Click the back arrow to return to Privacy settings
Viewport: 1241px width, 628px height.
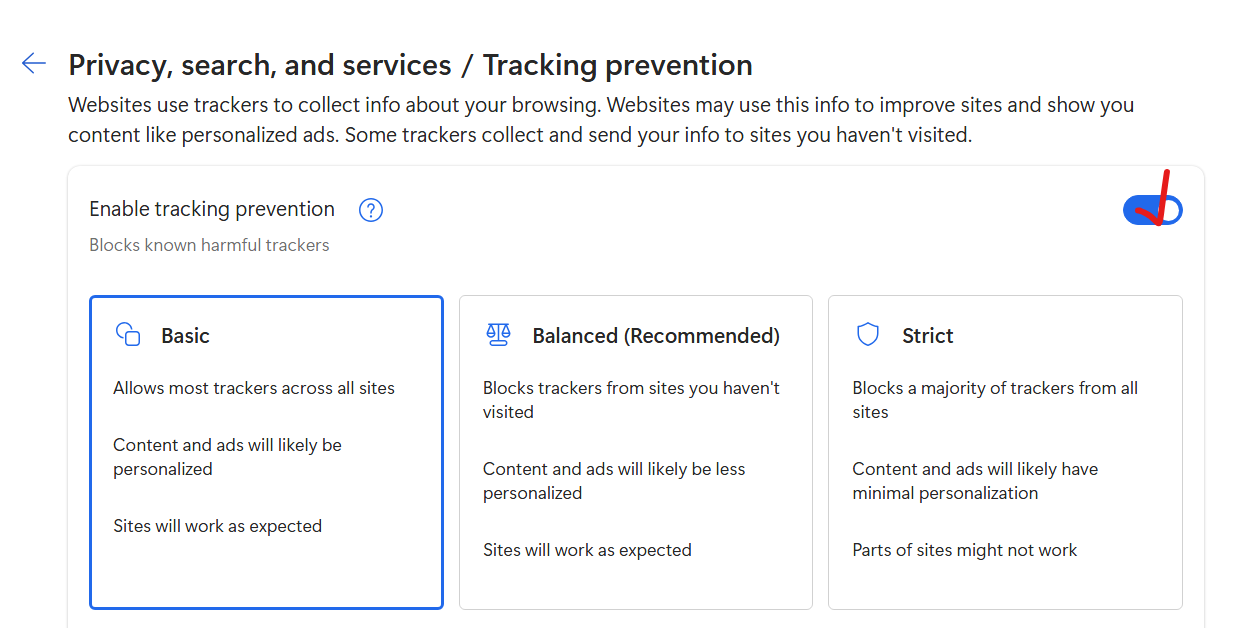point(33,63)
